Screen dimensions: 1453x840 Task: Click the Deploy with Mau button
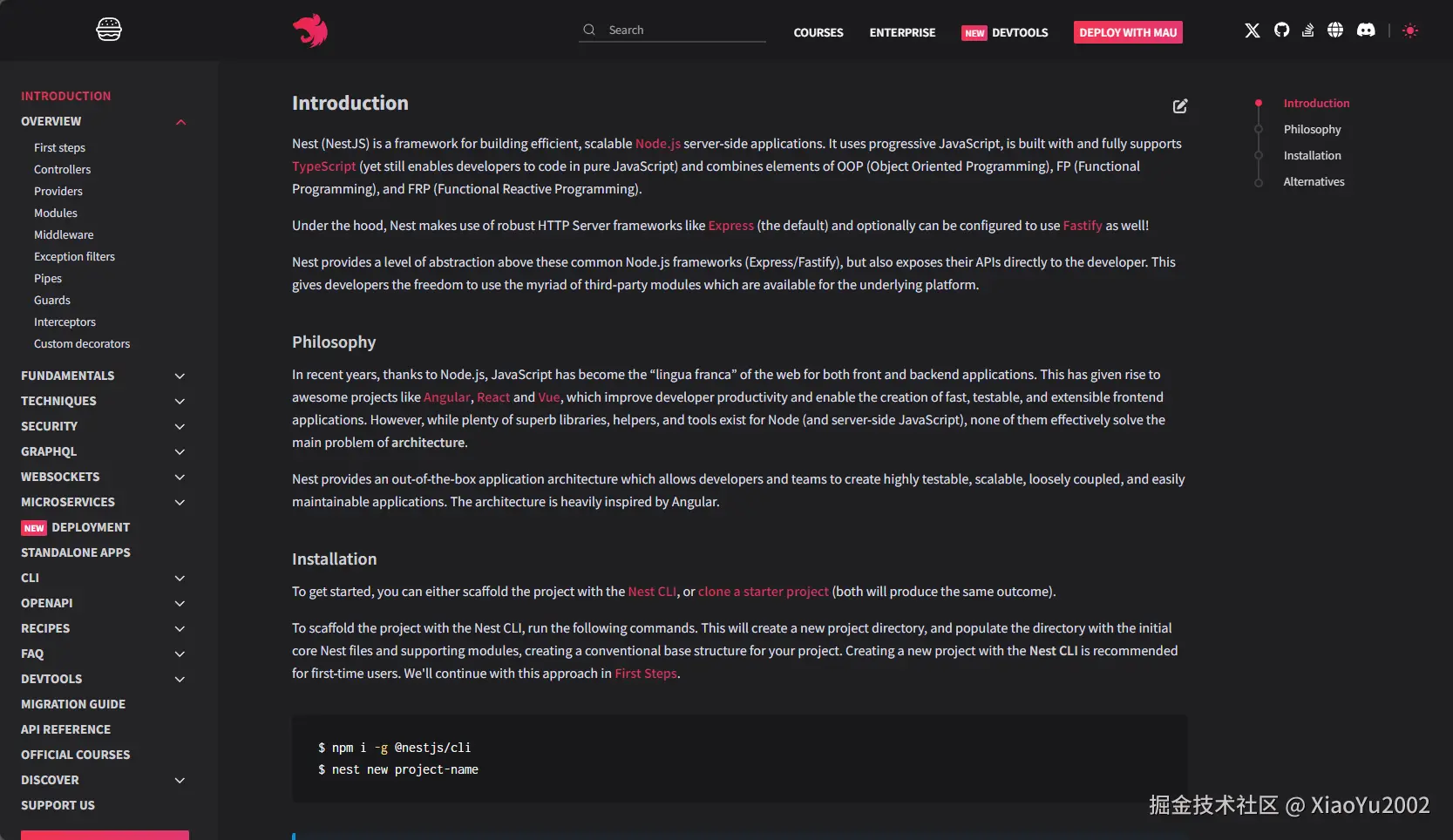pyautogui.click(x=1128, y=32)
